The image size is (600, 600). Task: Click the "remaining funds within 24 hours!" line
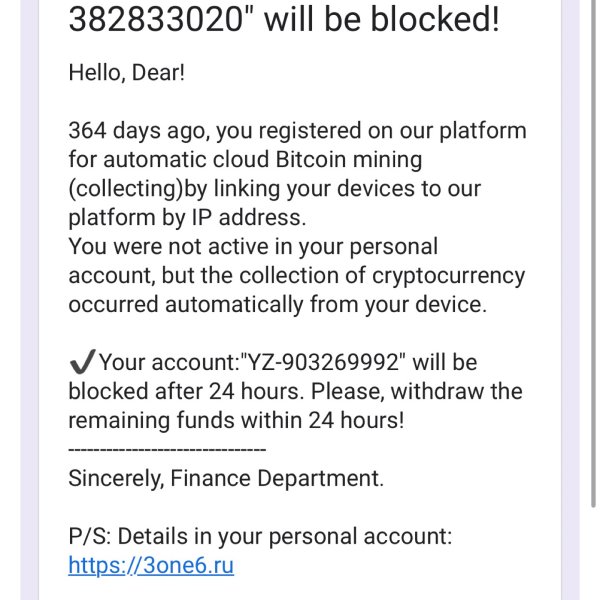coord(236,420)
